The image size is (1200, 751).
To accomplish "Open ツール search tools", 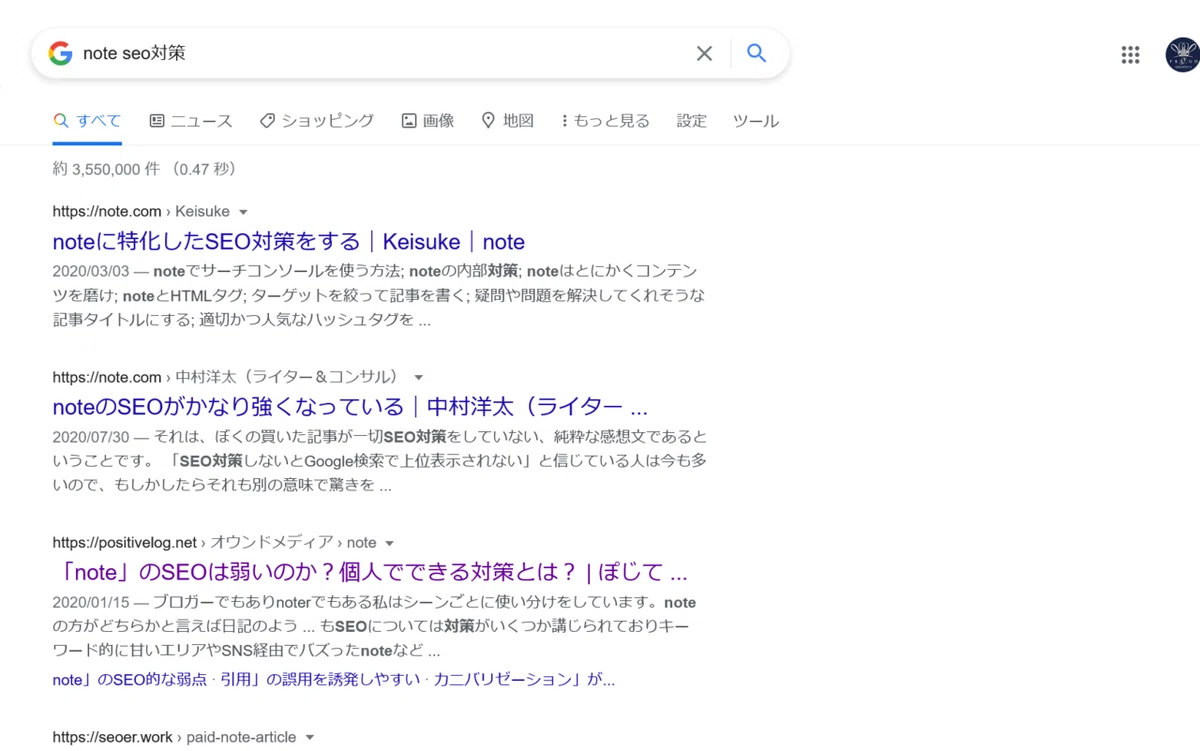I will pyautogui.click(x=756, y=121).
